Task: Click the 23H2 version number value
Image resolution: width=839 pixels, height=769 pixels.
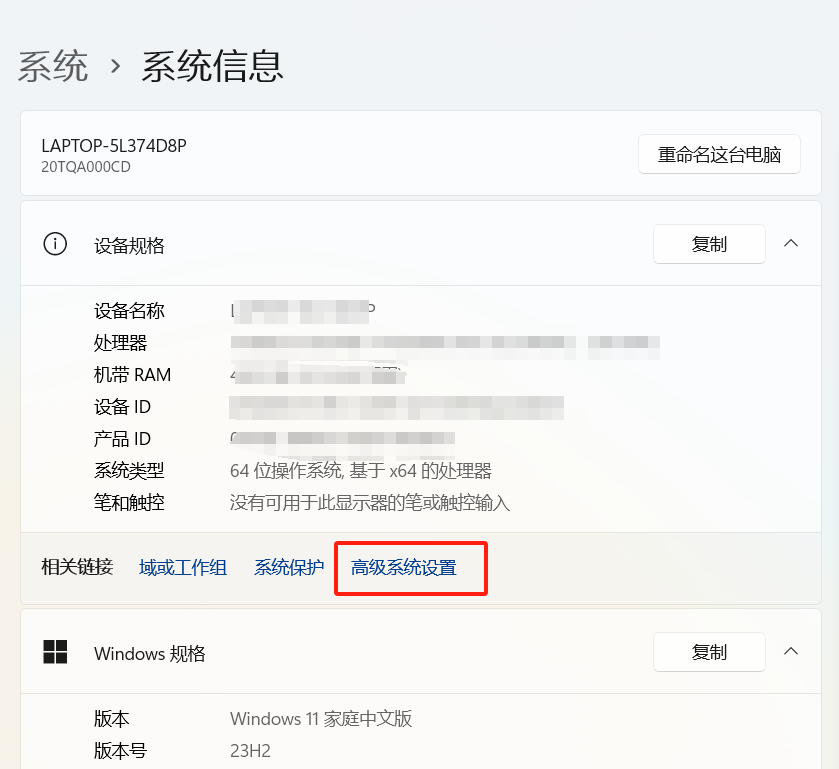Action: click(250, 751)
